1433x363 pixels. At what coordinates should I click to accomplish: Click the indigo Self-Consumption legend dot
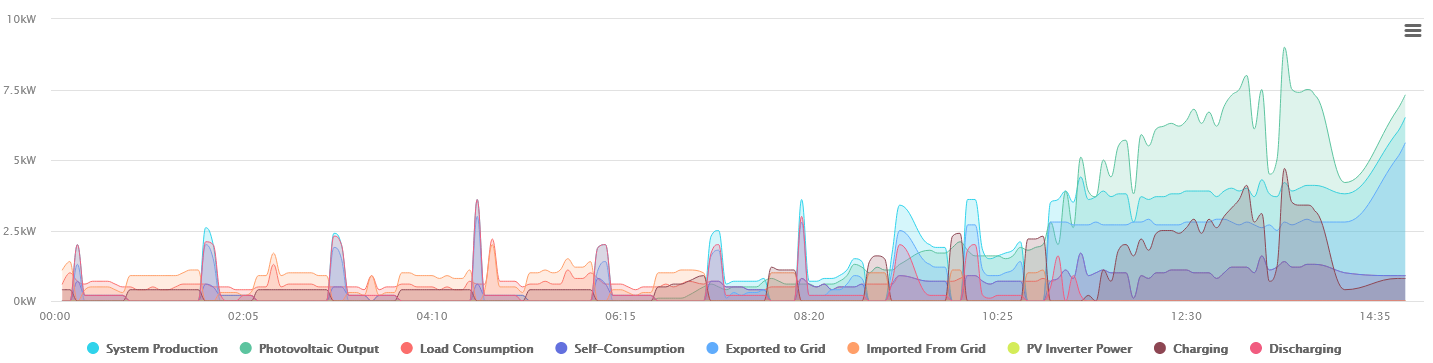[x=561, y=349]
